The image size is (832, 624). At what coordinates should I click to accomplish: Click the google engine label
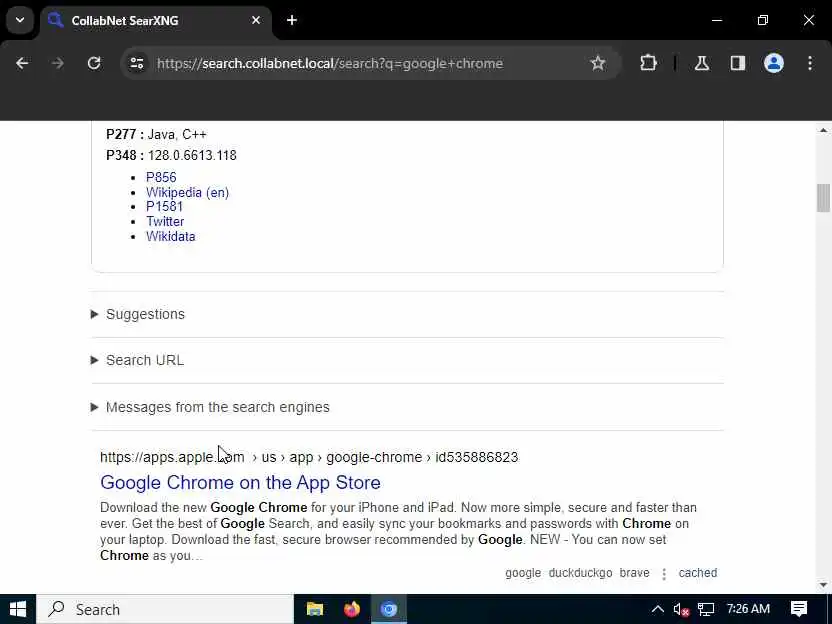[523, 573]
